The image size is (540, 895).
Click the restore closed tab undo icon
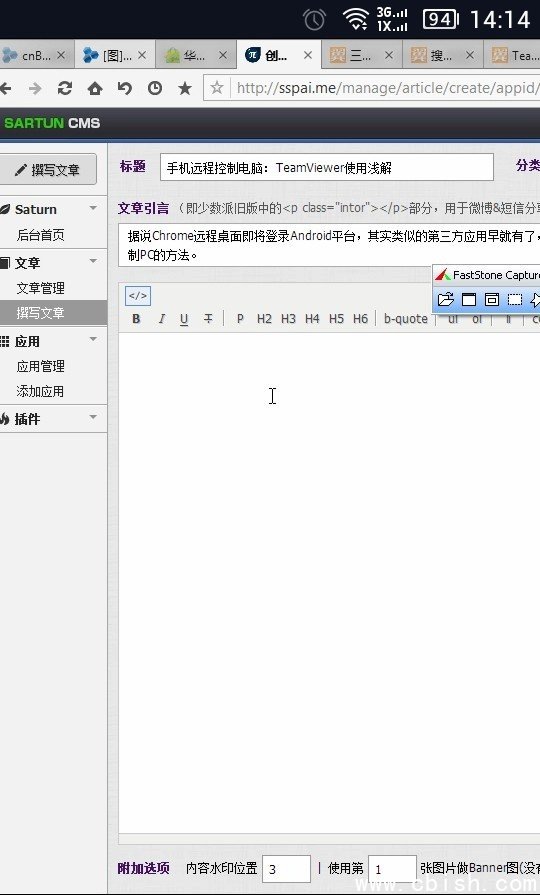point(124,88)
